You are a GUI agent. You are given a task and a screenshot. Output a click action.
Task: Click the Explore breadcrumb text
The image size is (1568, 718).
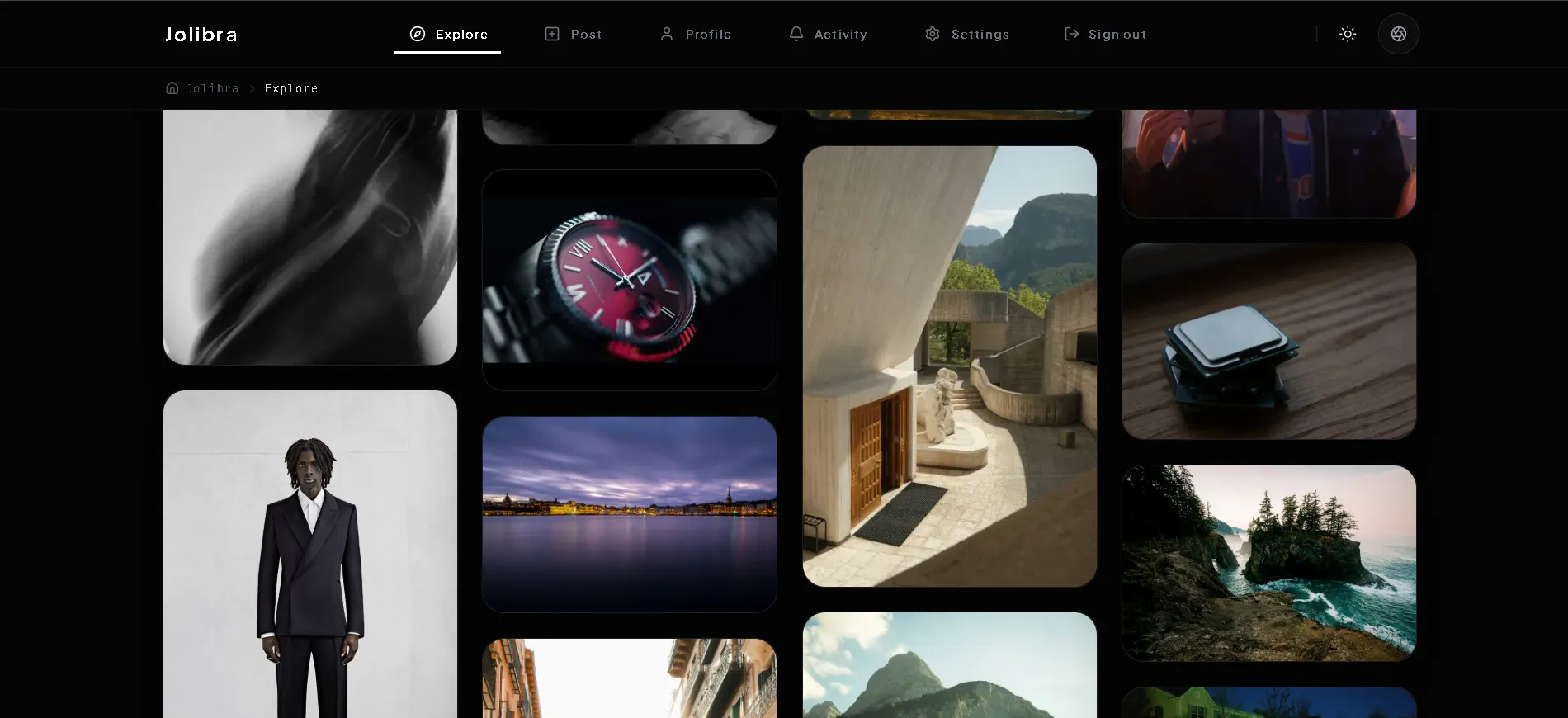291,88
